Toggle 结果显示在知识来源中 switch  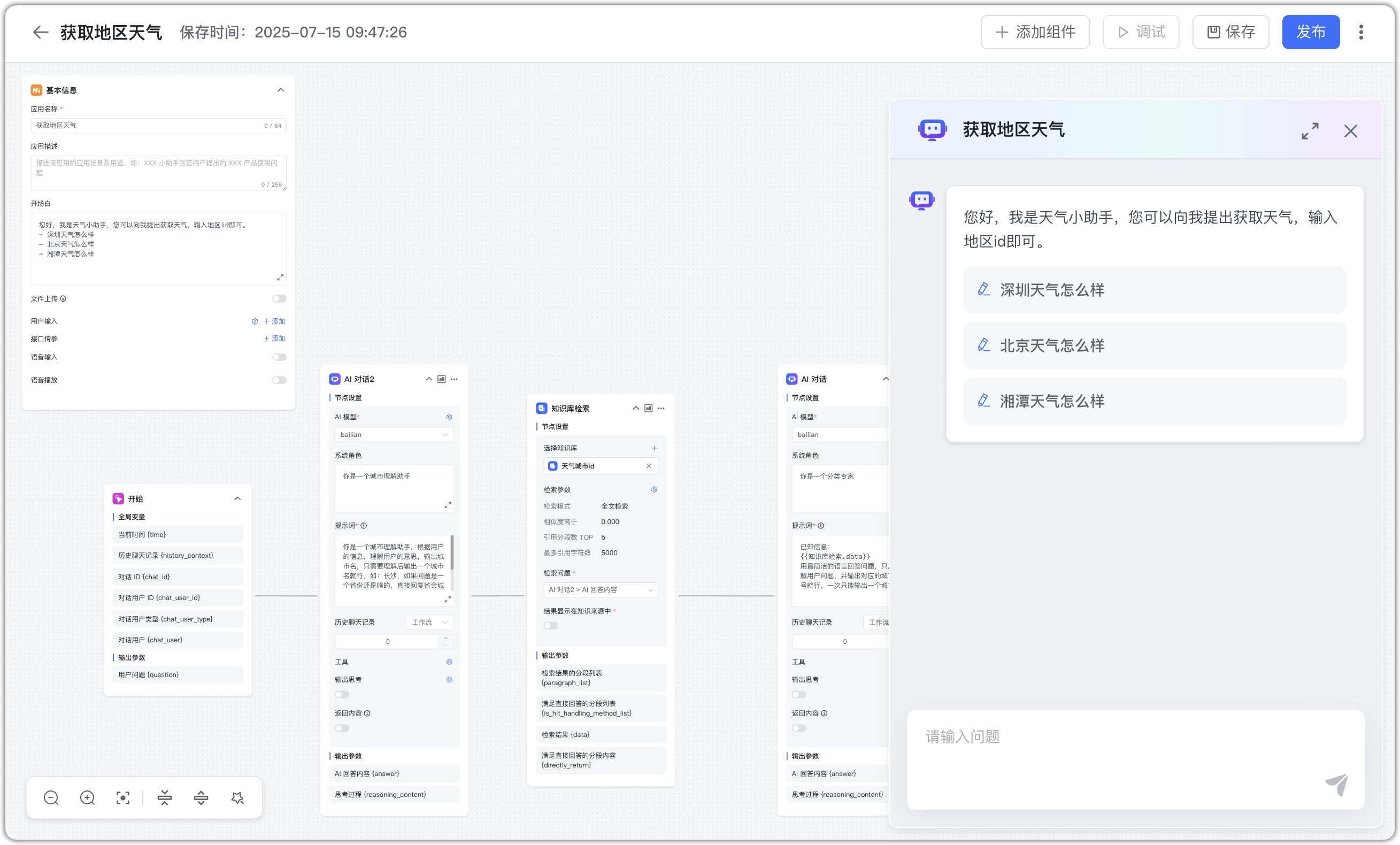click(551, 626)
